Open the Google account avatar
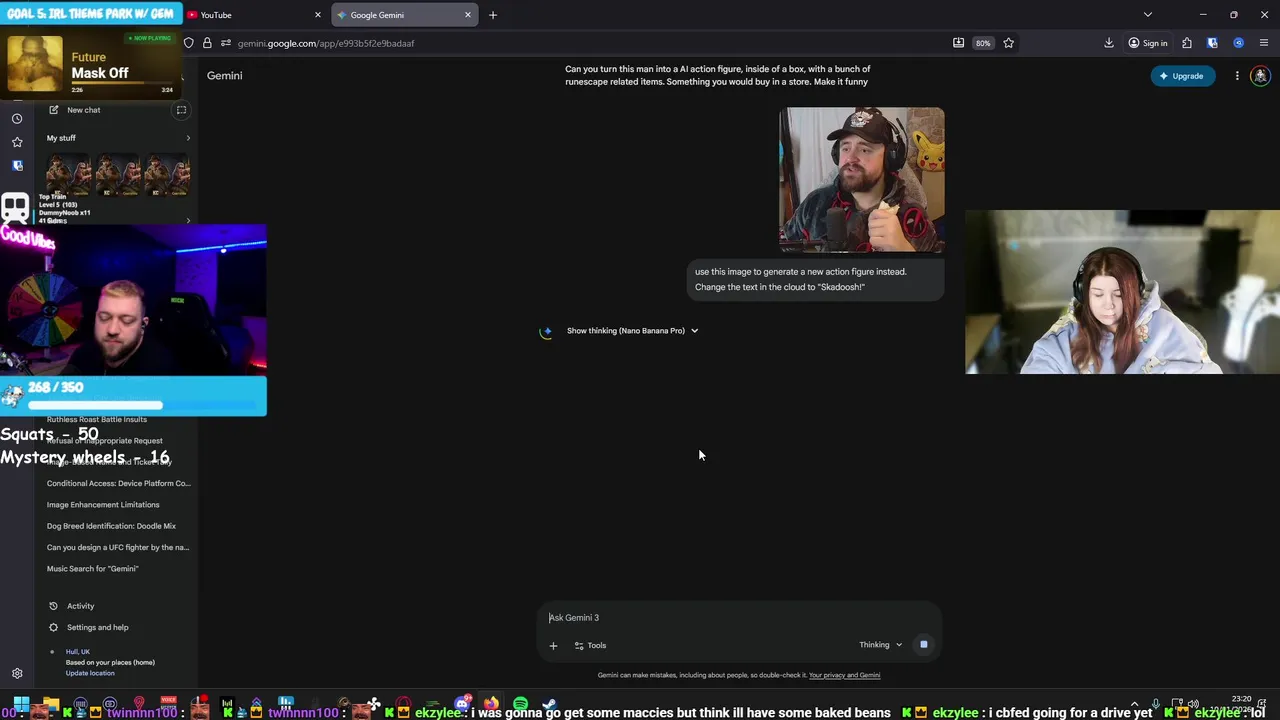The height and width of the screenshot is (720, 1280). [1260, 76]
